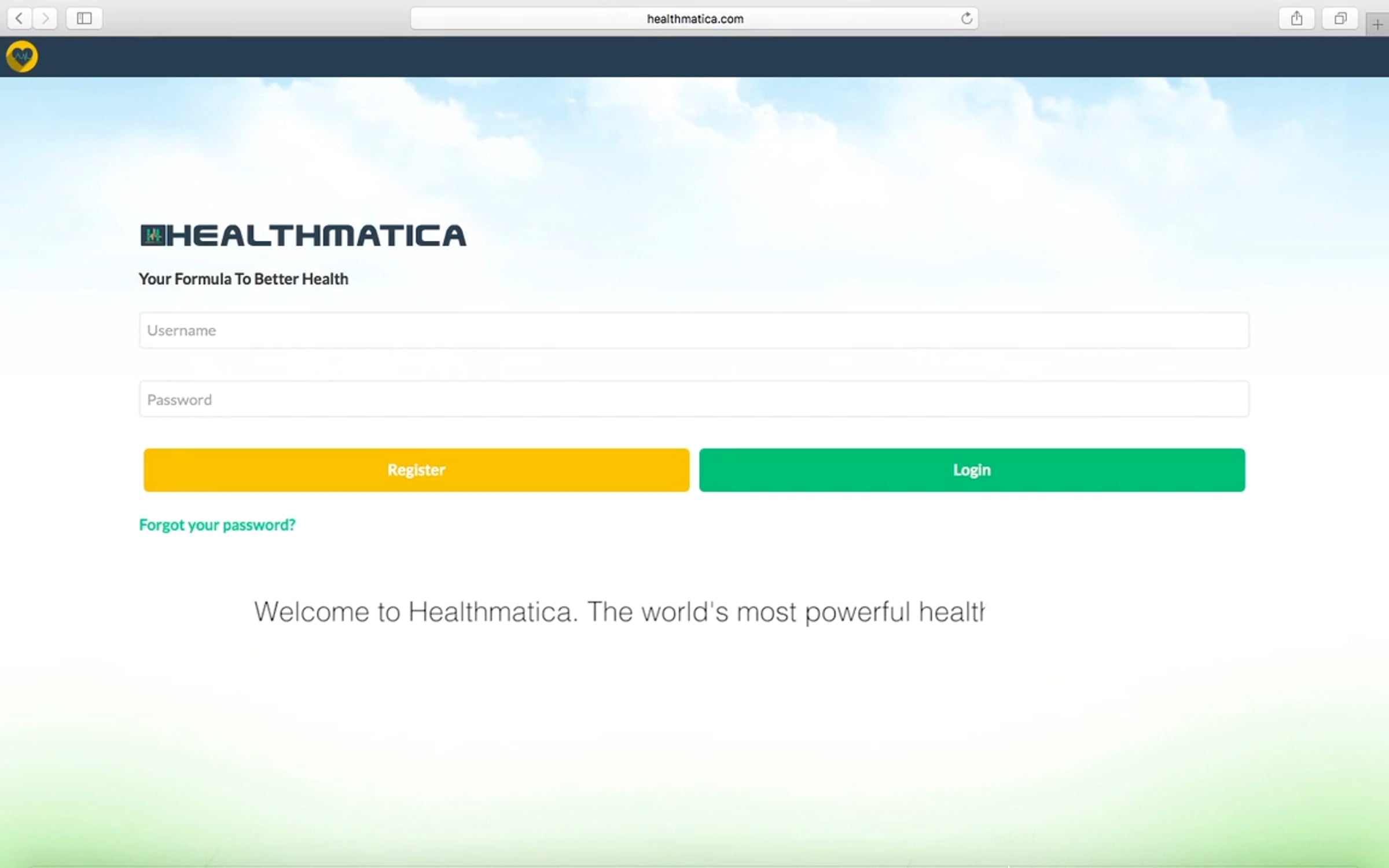Open the Safari share icon
1389x868 pixels.
1296,19
